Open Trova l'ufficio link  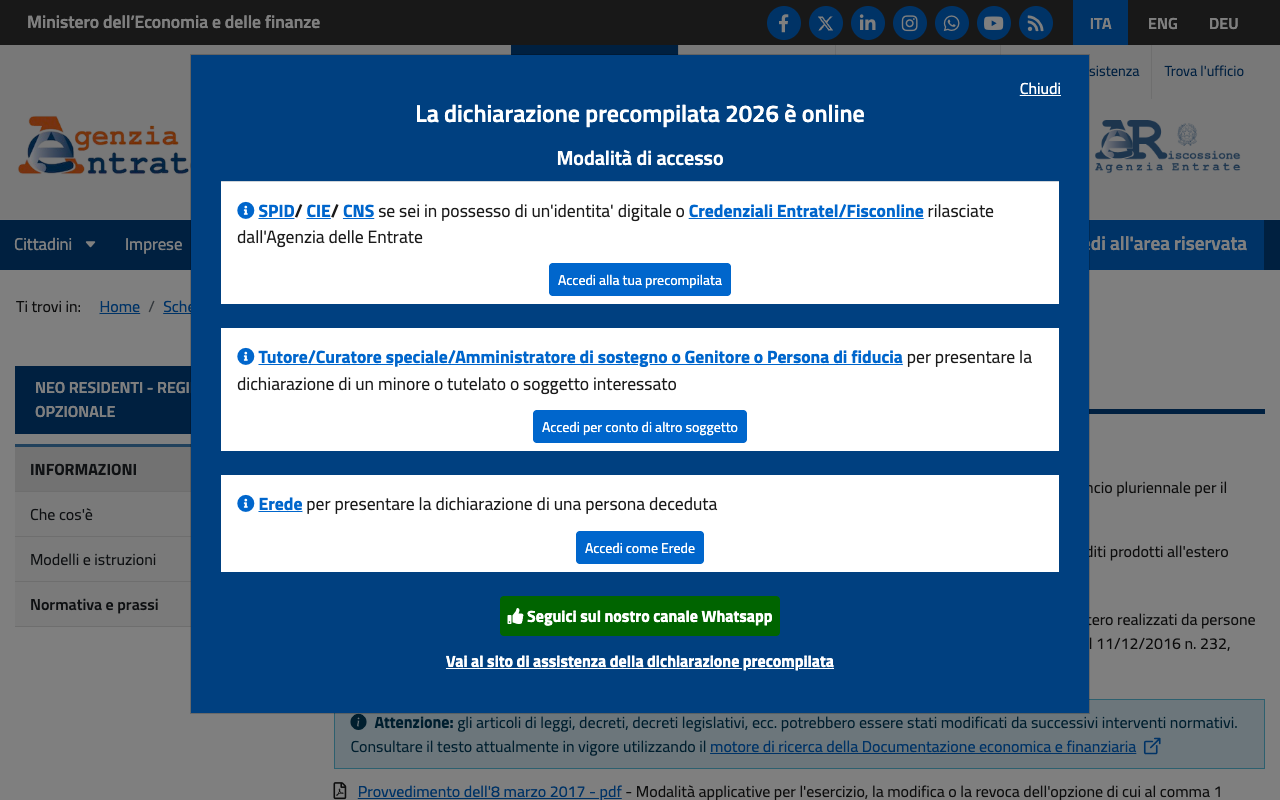[x=1204, y=71]
